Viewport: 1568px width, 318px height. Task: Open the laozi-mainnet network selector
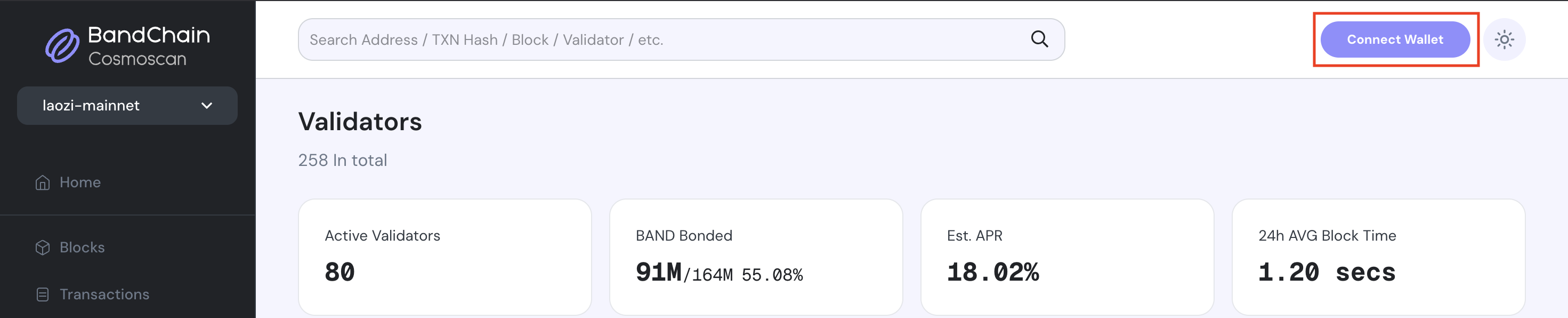[x=127, y=106]
